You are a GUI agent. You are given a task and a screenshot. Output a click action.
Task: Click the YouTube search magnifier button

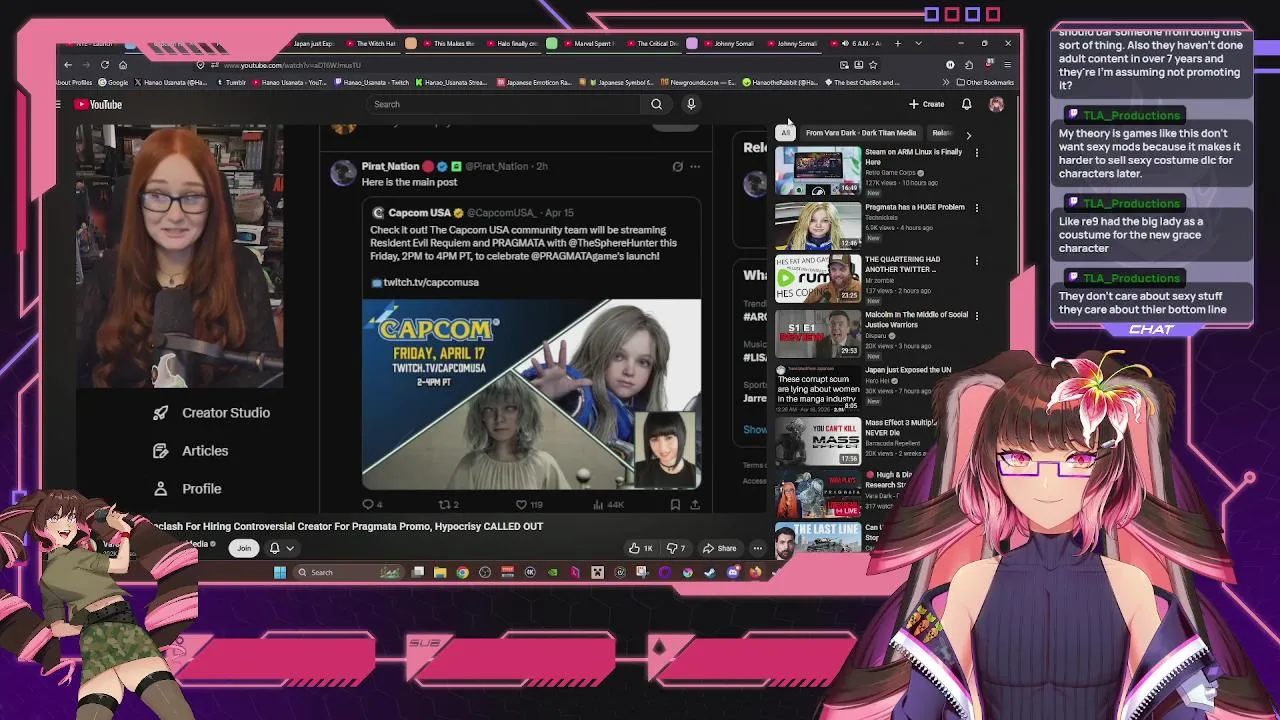656,104
